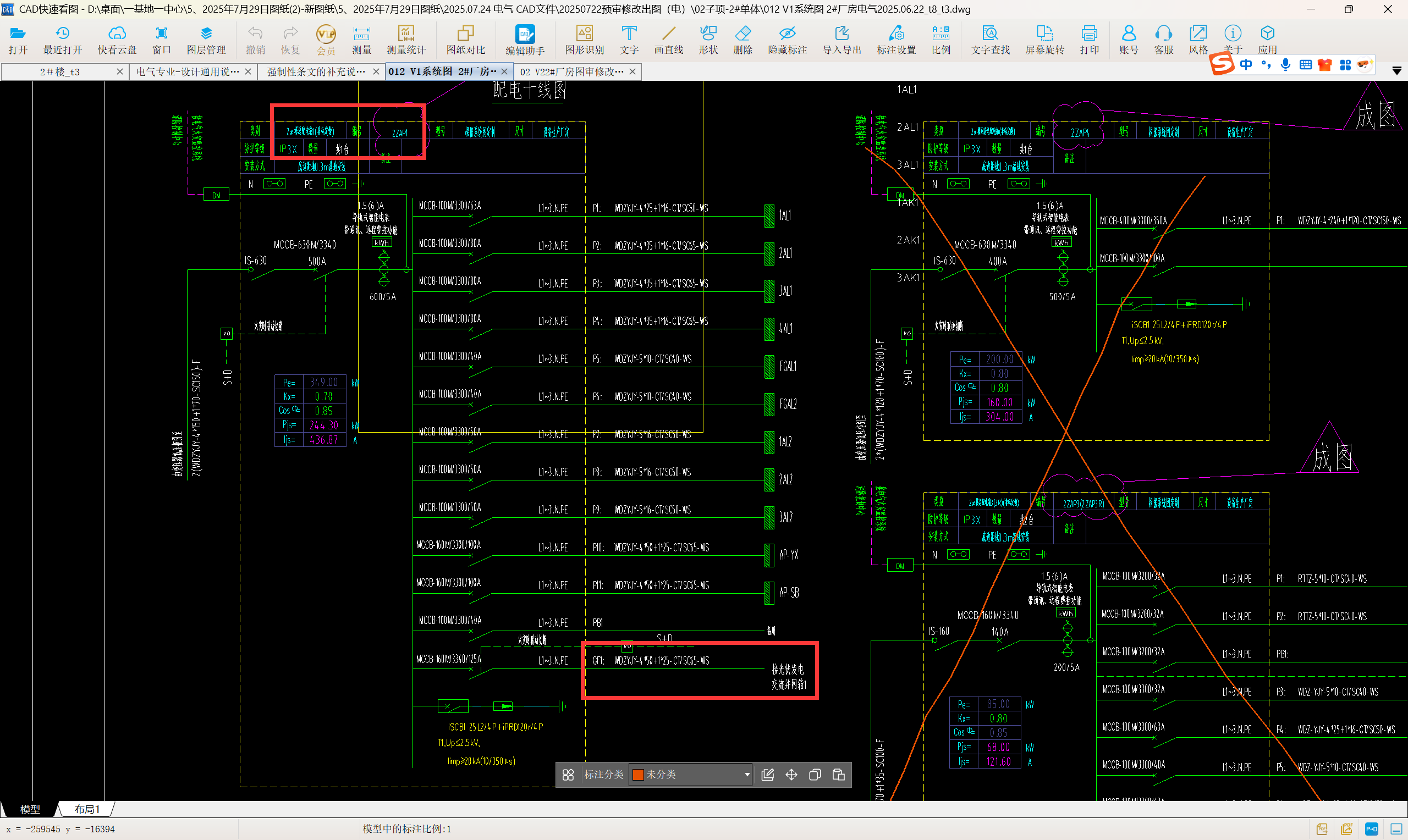
Task: Change the 风格 theme style
Action: click(1198, 40)
